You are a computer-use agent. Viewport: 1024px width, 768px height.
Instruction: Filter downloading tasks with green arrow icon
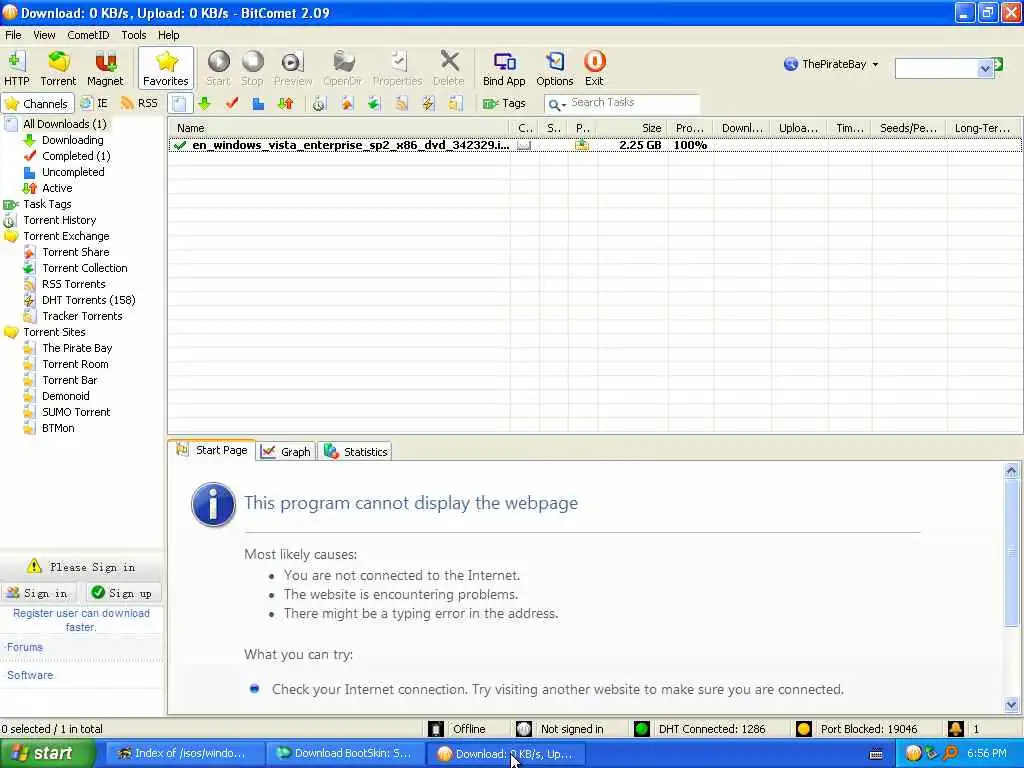pos(204,103)
